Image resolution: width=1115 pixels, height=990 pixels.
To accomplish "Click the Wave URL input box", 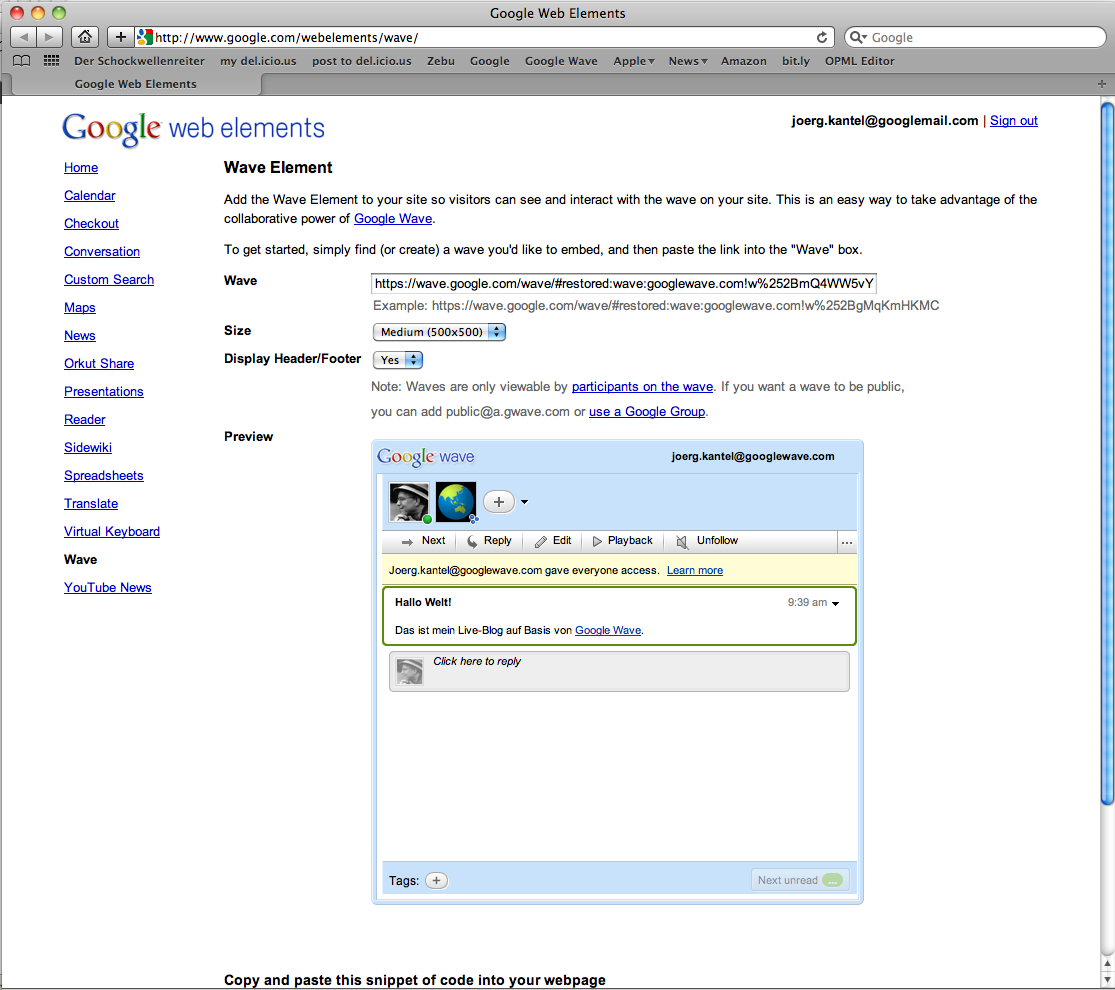I will point(624,283).
